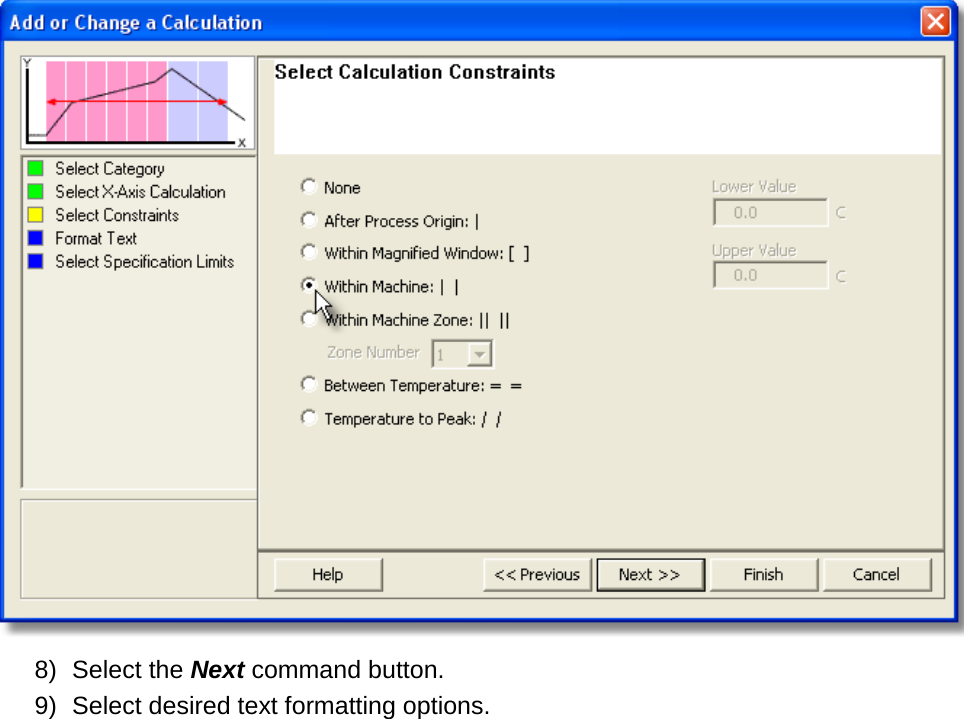Select the None constraint radio button
The width and height of the screenshot is (964, 719).
[x=309, y=186]
